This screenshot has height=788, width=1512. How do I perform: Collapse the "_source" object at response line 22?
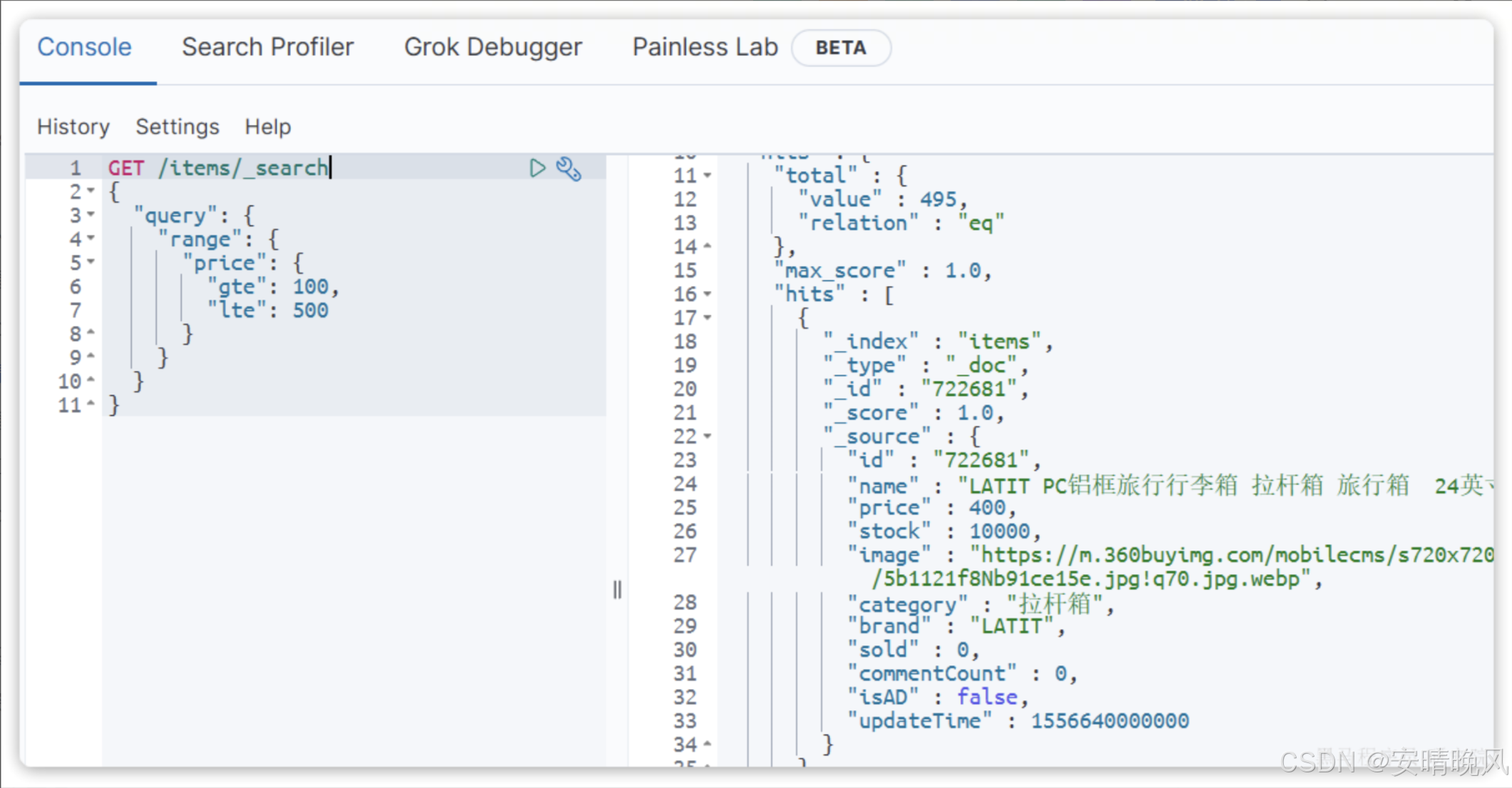(x=707, y=436)
